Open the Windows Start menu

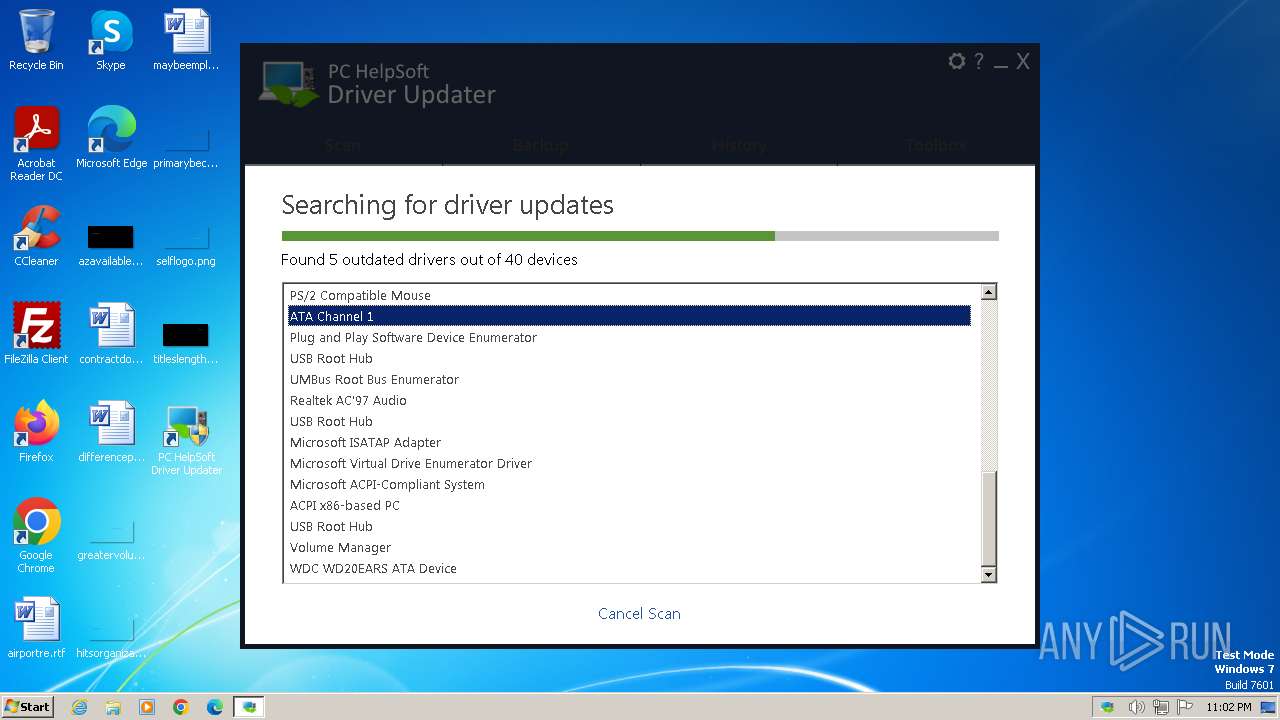click(x=28, y=707)
